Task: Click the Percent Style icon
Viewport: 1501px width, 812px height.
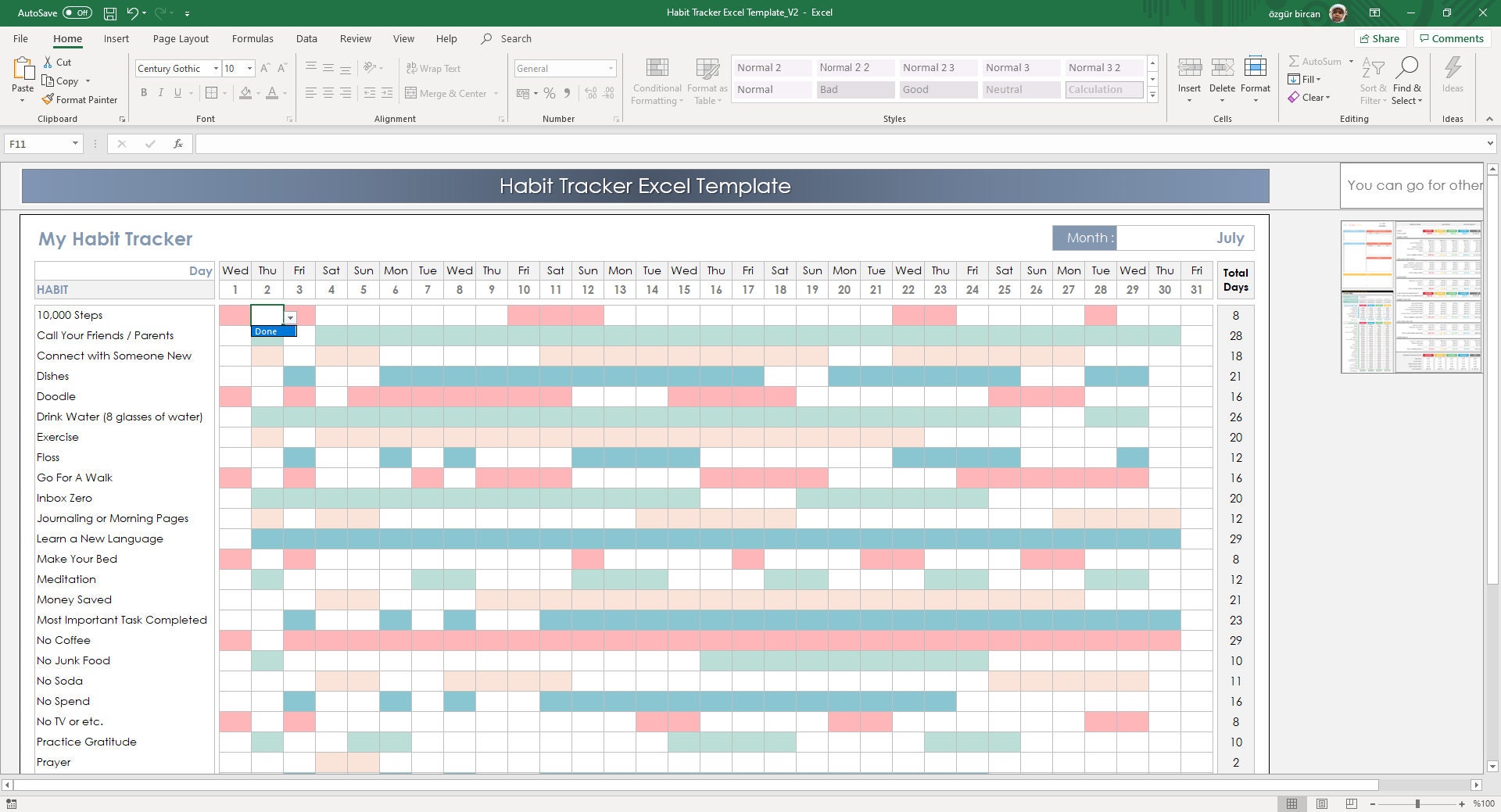Action: pos(550,93)
